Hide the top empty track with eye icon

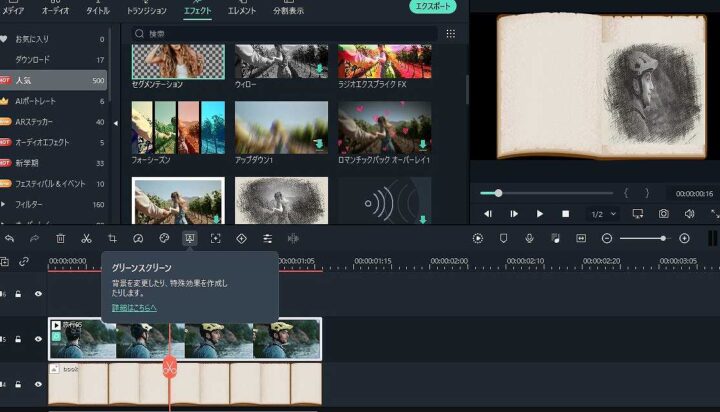click(38, 294)
